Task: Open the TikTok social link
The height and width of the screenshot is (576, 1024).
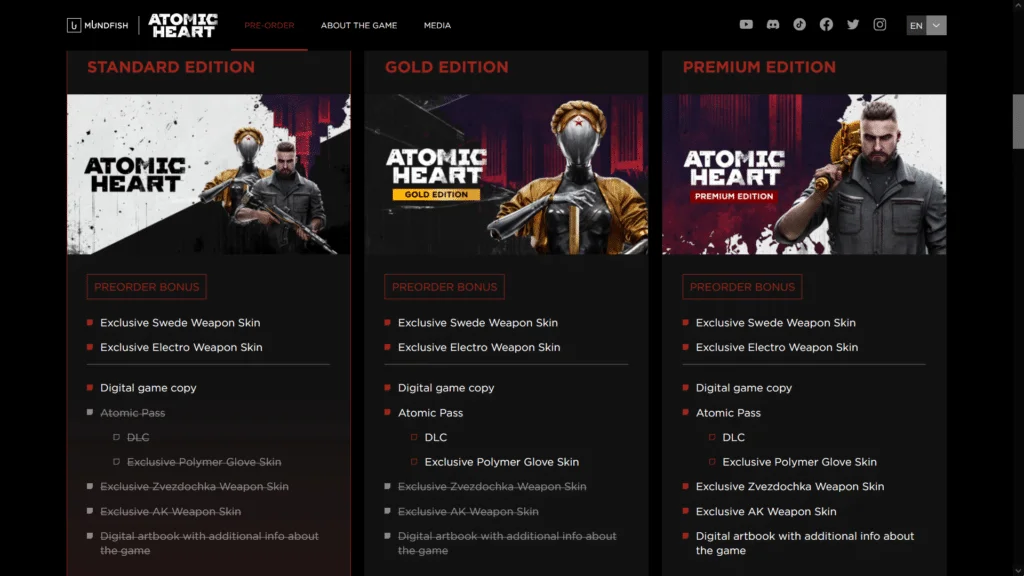Action: (x=799, y=25)
